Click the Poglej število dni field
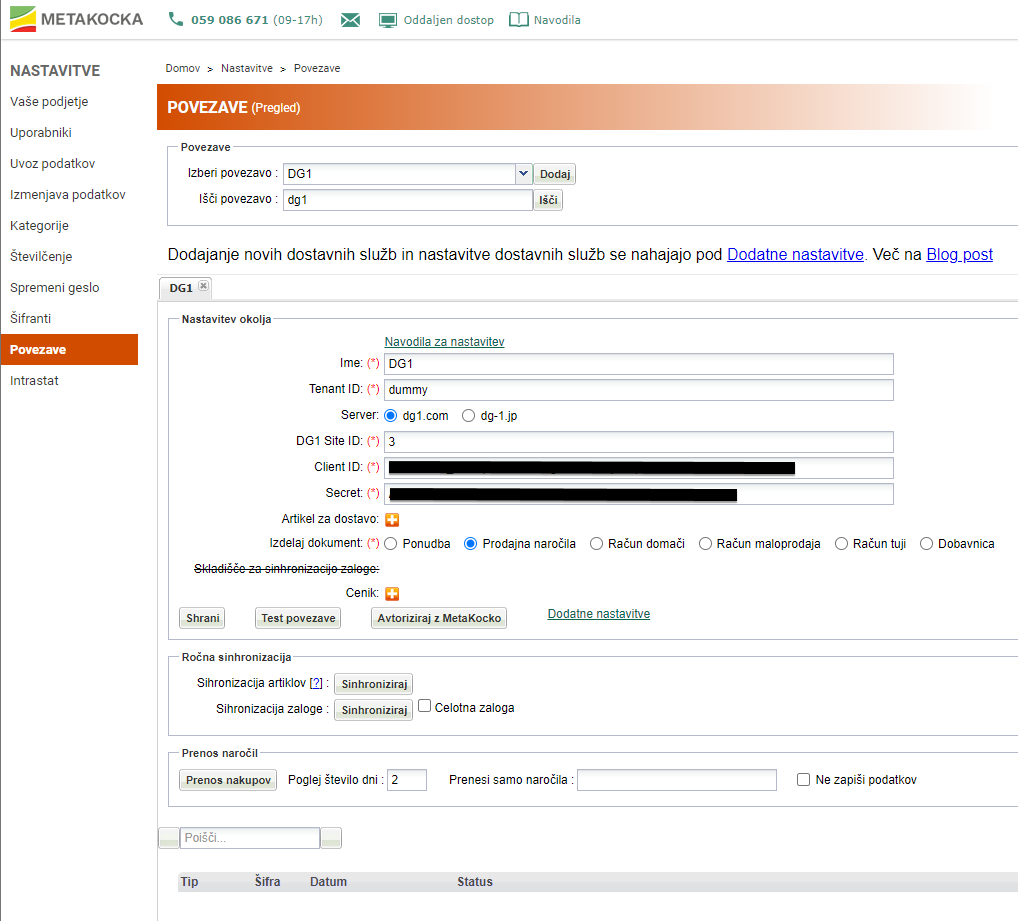The height and width of the screenshot is (921, 1018). [407, 780]
